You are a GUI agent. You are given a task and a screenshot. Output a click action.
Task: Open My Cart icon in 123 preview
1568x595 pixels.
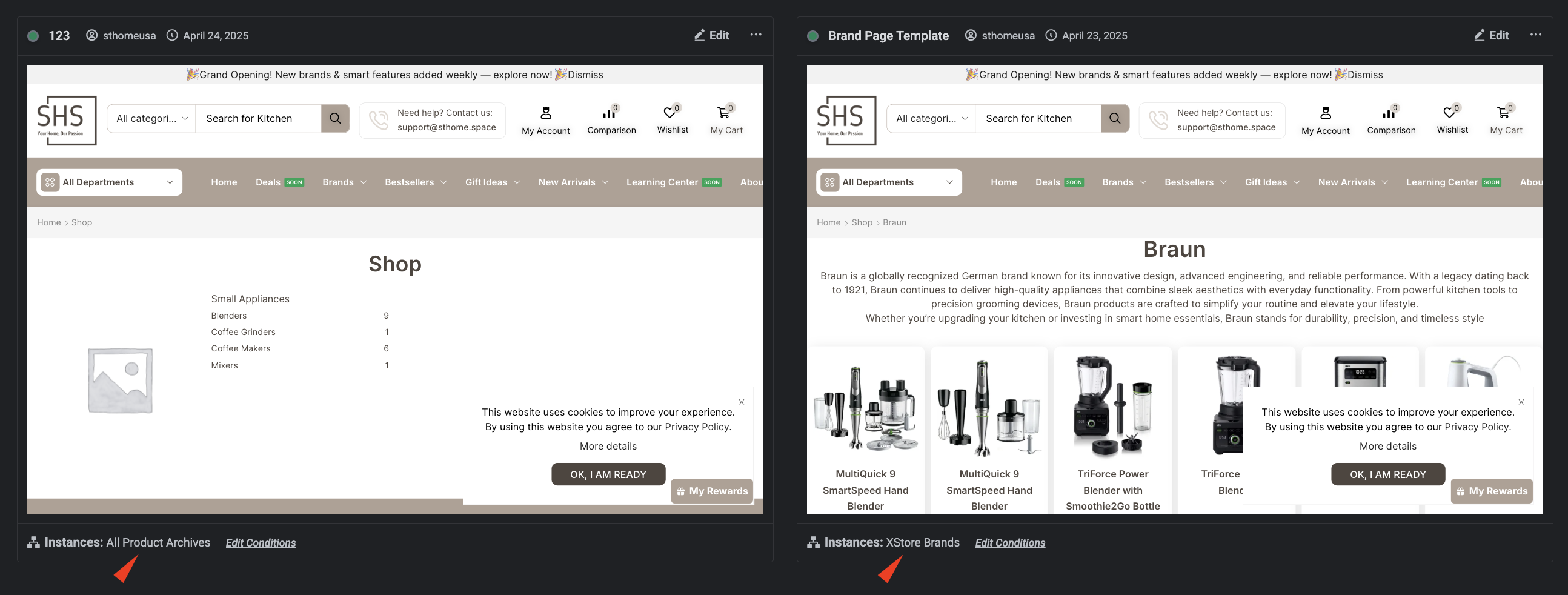pos(723,113)
